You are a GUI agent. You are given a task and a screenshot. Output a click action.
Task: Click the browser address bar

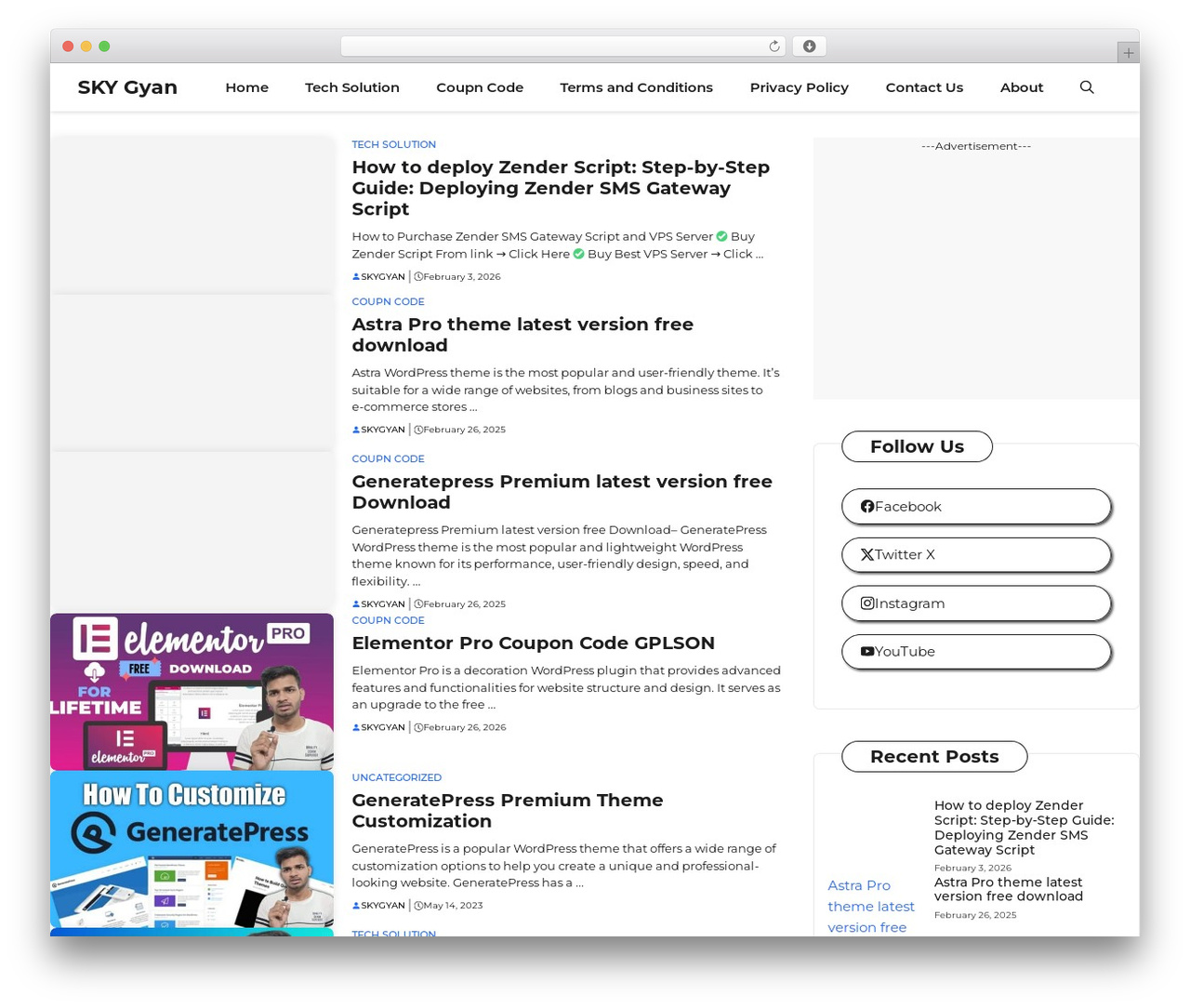click(562, 46)
